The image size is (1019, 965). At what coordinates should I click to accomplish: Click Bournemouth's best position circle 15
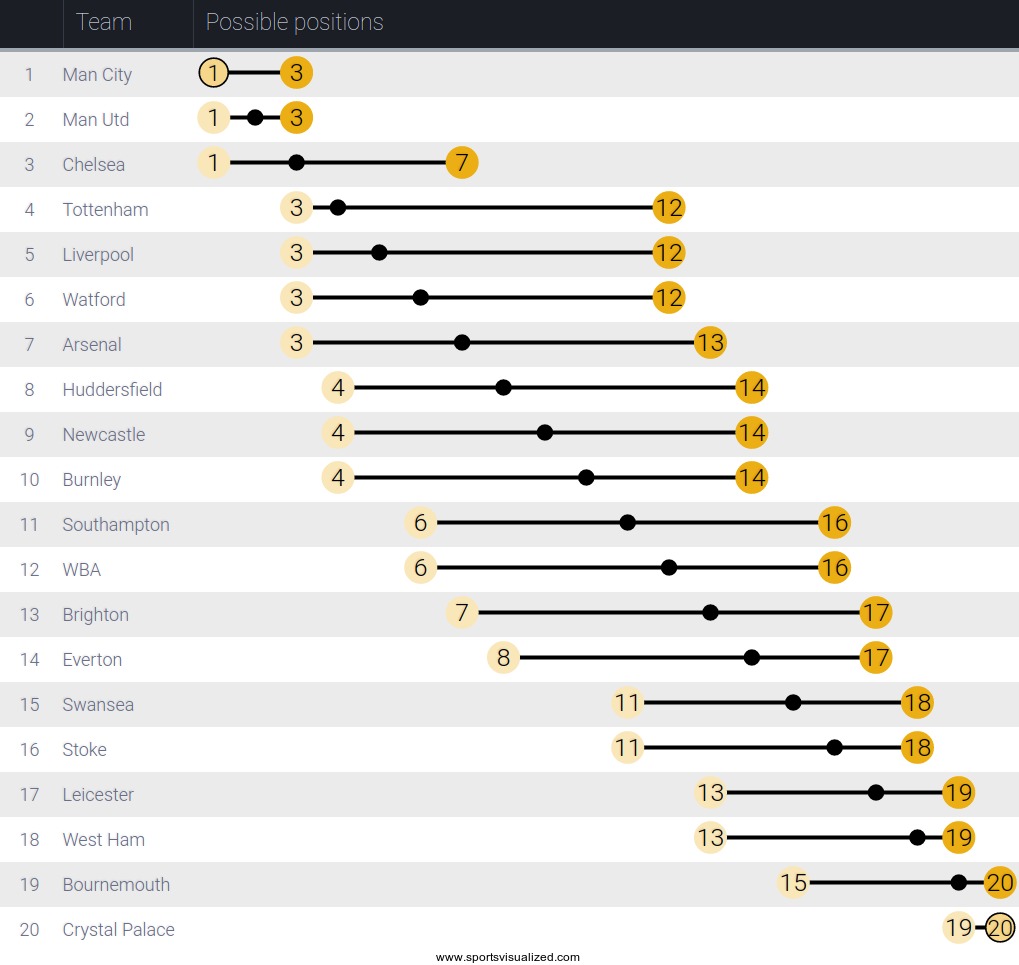(793, 883)
